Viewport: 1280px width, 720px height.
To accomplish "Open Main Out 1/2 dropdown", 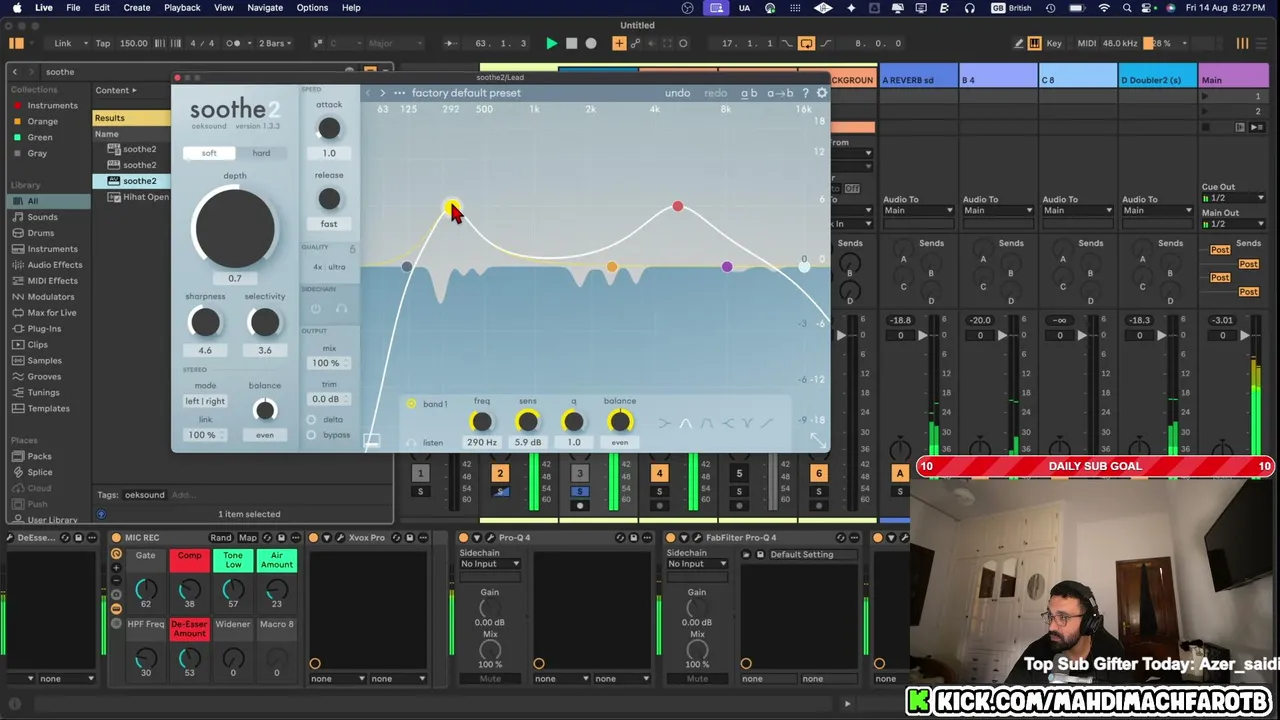I will click(1234, 224).
